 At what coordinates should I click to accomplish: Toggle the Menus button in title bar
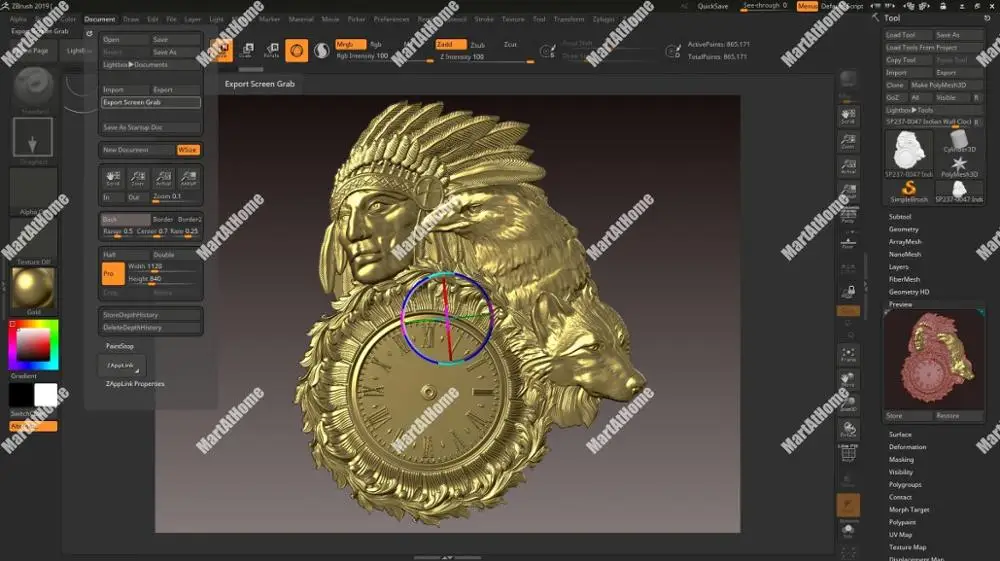click(807, 6)
